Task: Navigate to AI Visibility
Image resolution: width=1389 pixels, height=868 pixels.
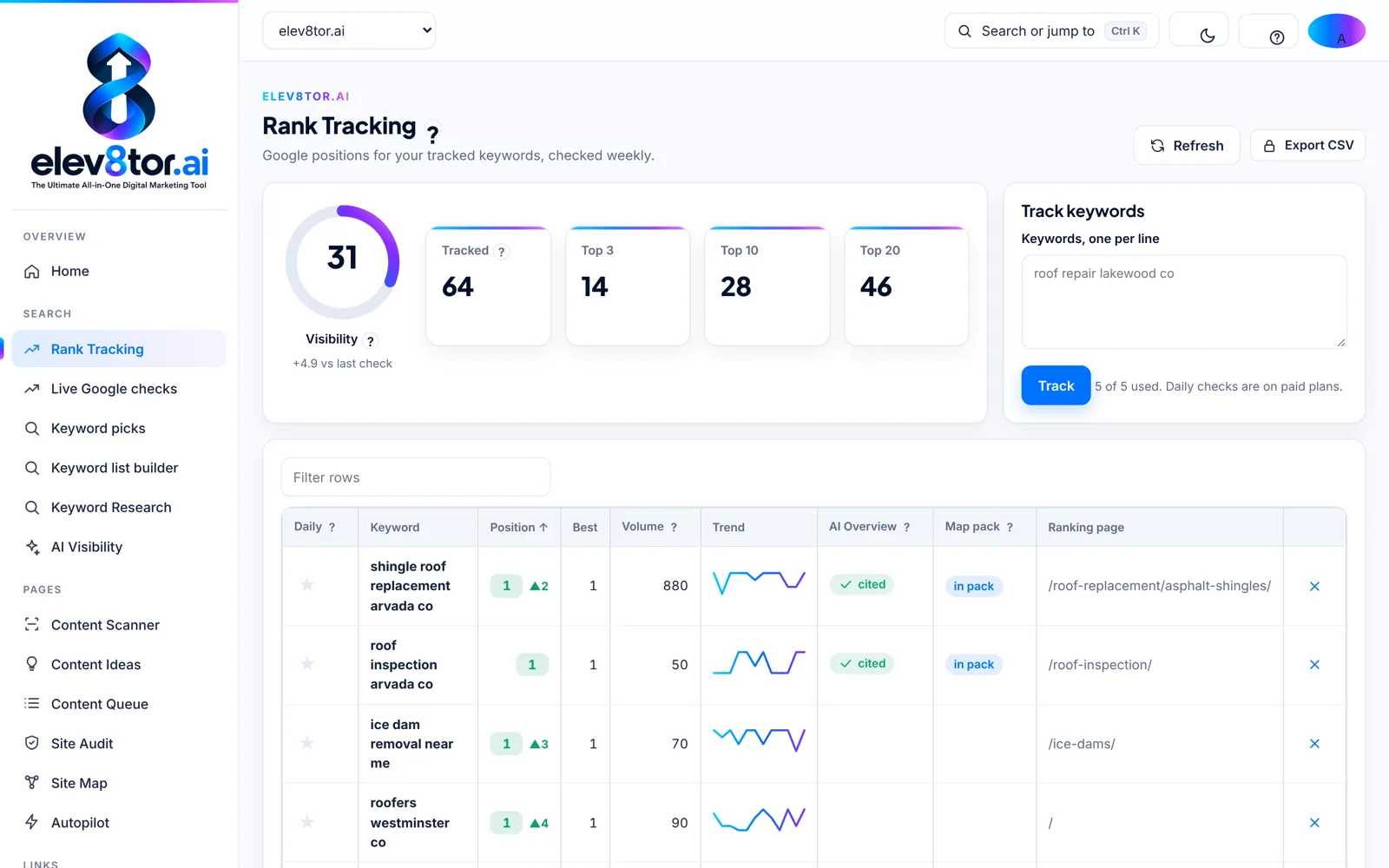Action: click(x=119, y=547)
